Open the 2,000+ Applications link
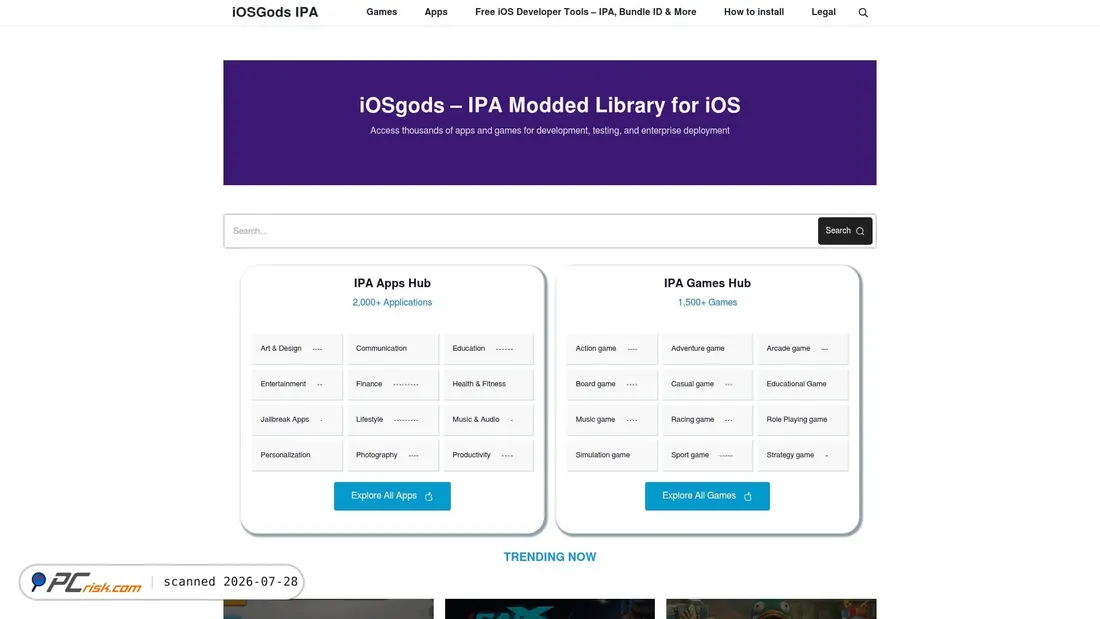This screenshot has height=619, width=1100. click(x=392, y=302)
